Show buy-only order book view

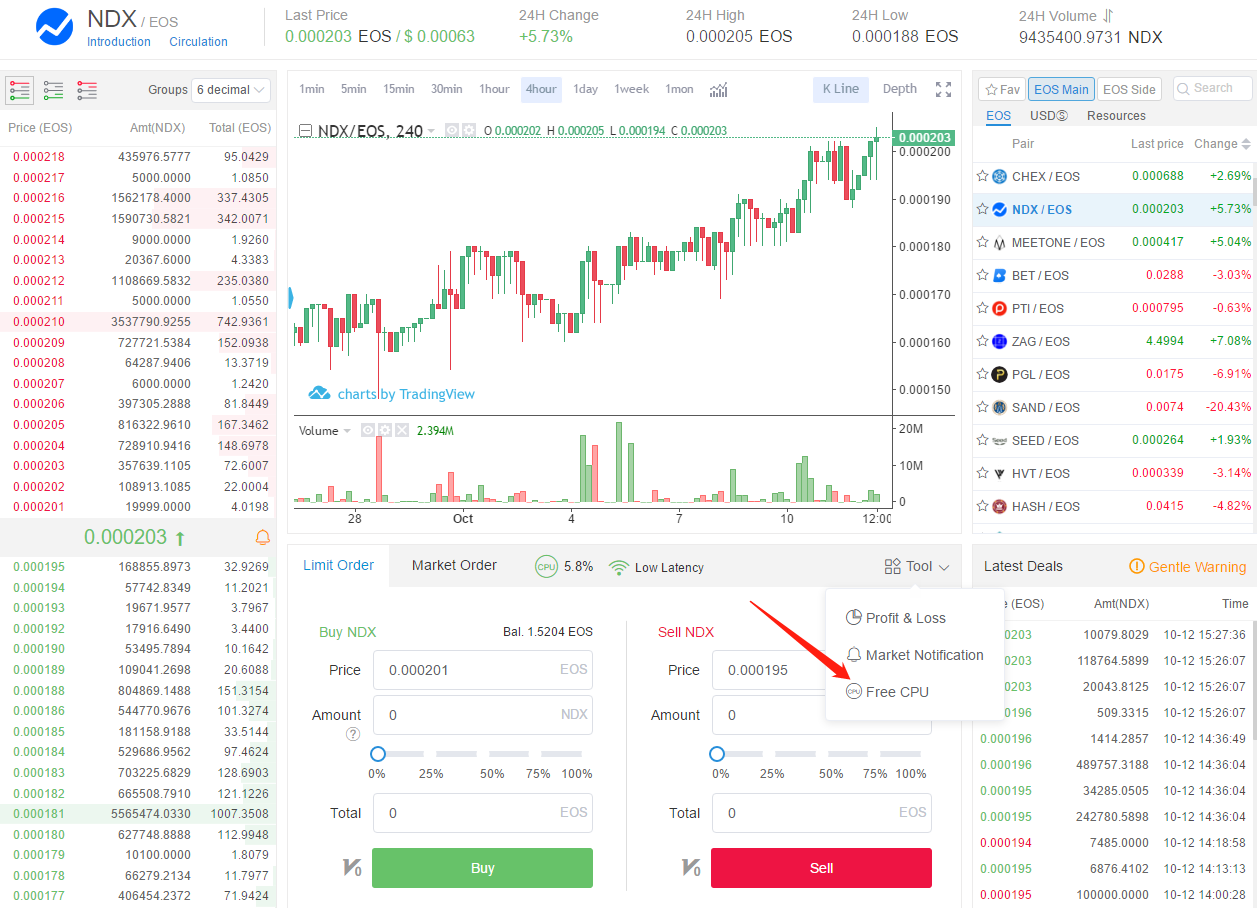(x=54, y=90)
